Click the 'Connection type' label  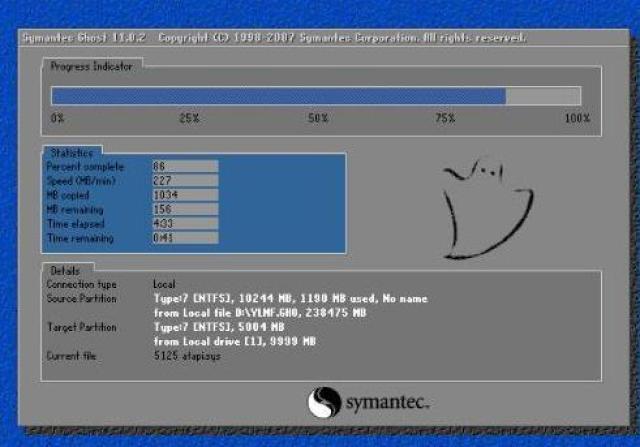tap(81, 284)
